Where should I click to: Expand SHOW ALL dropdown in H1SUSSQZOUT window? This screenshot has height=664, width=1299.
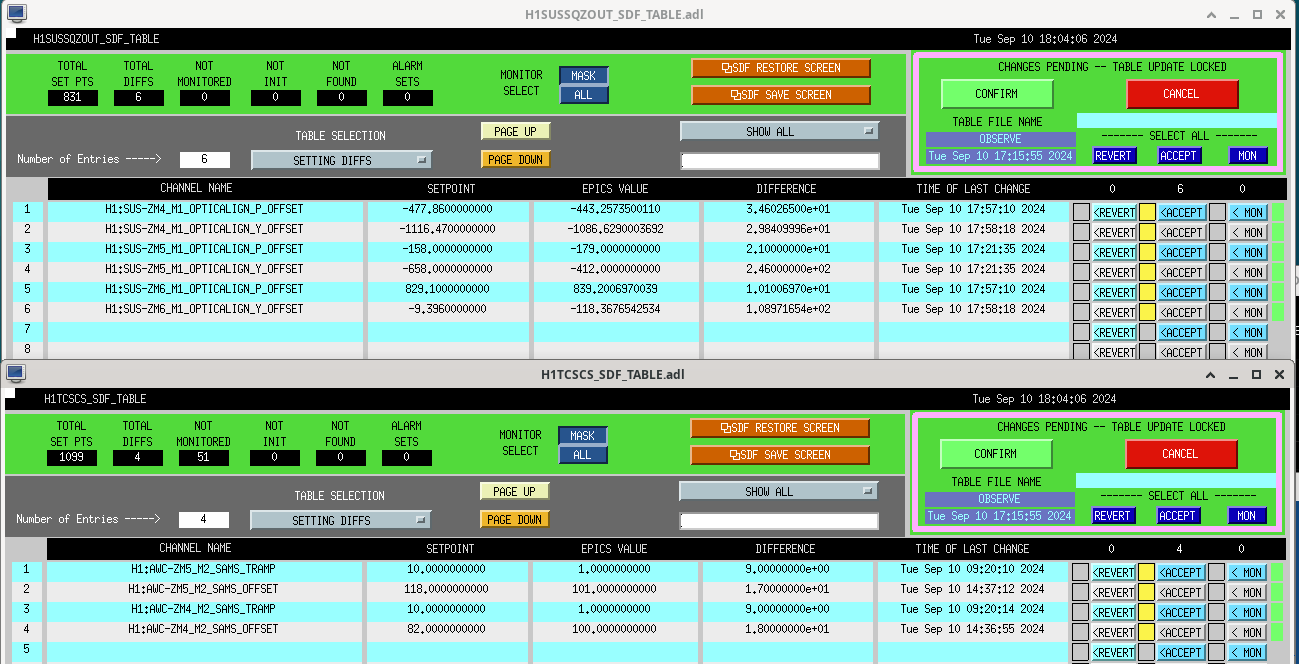[779, 131]
